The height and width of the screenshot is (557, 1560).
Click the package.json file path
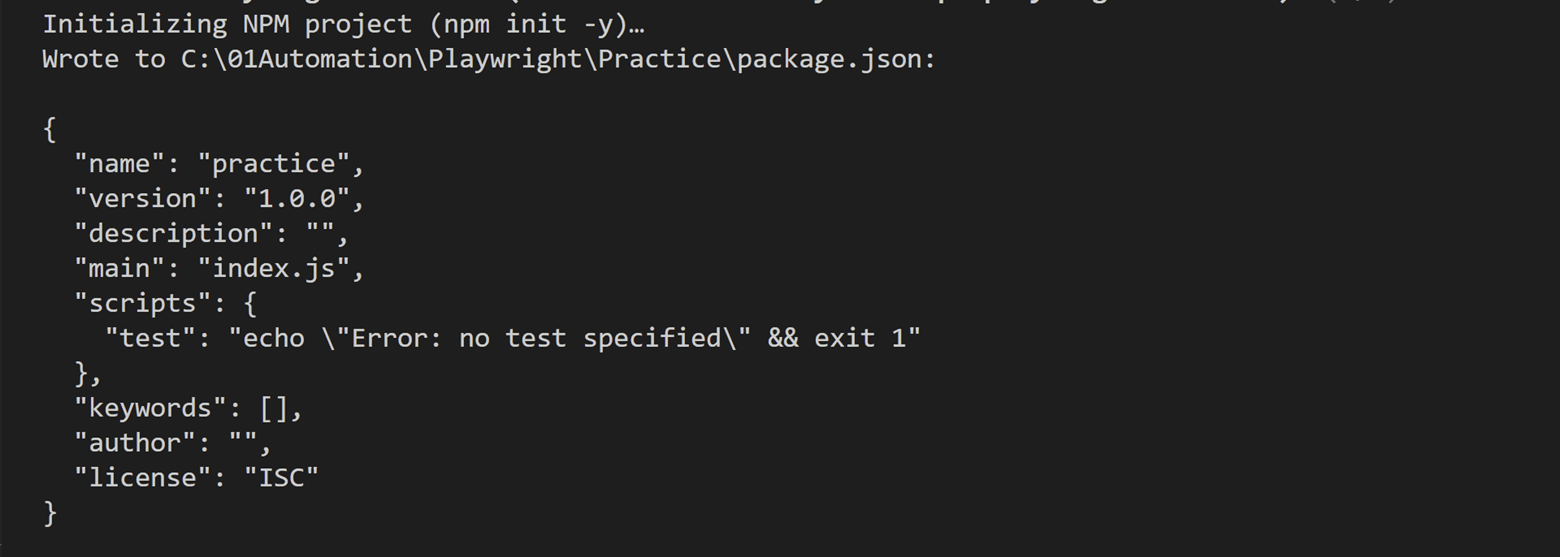tap(557, 59)
